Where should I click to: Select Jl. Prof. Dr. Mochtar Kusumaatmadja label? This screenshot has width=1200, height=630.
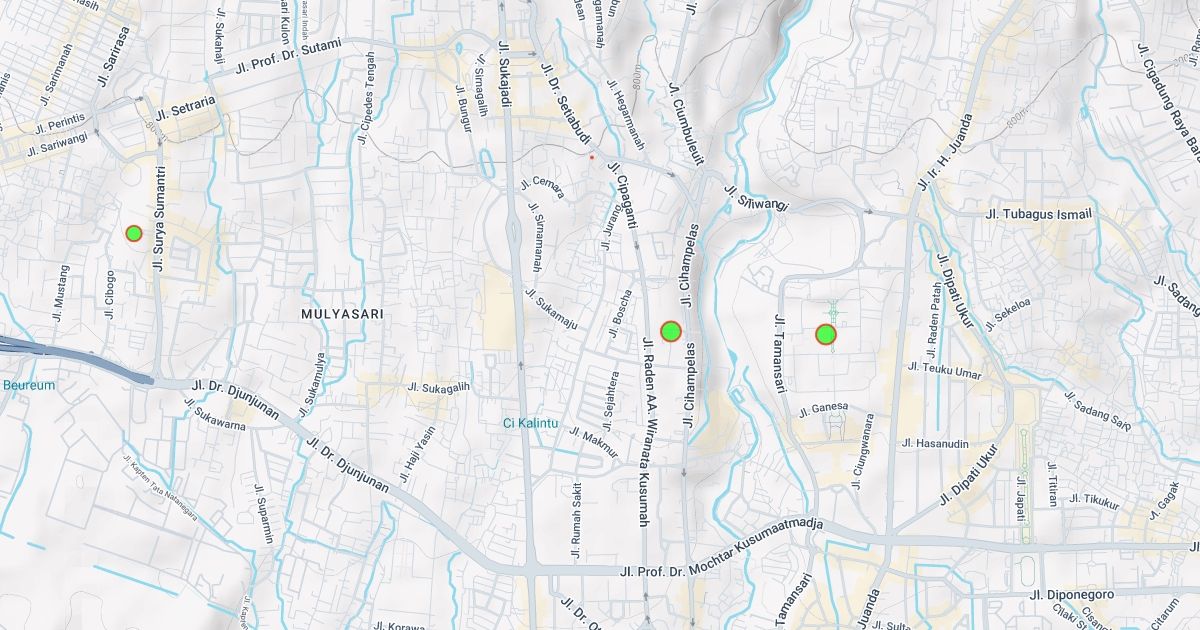coord(721,548)
